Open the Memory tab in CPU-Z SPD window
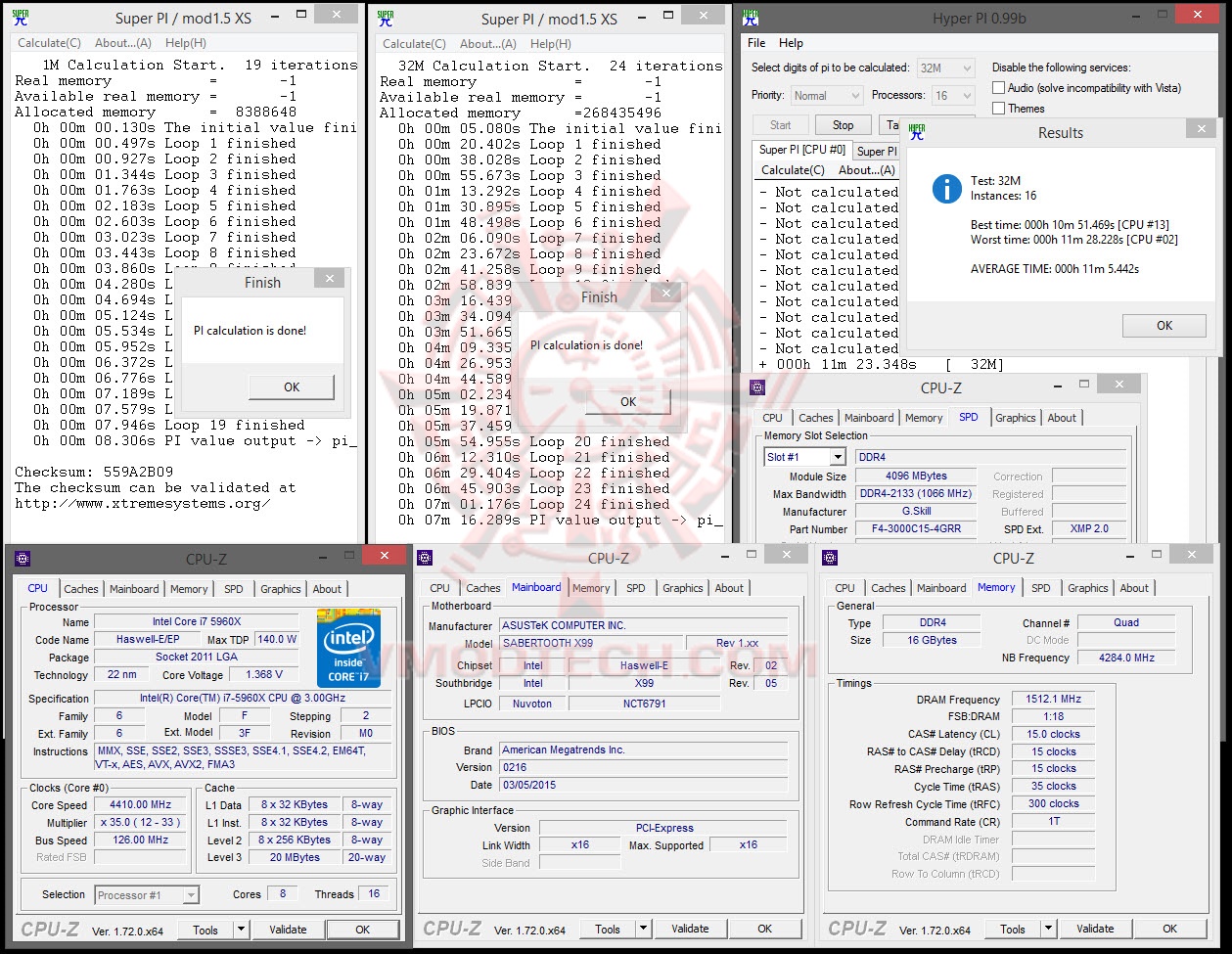The image size is (1232, 954). click(x=924, y=418)
